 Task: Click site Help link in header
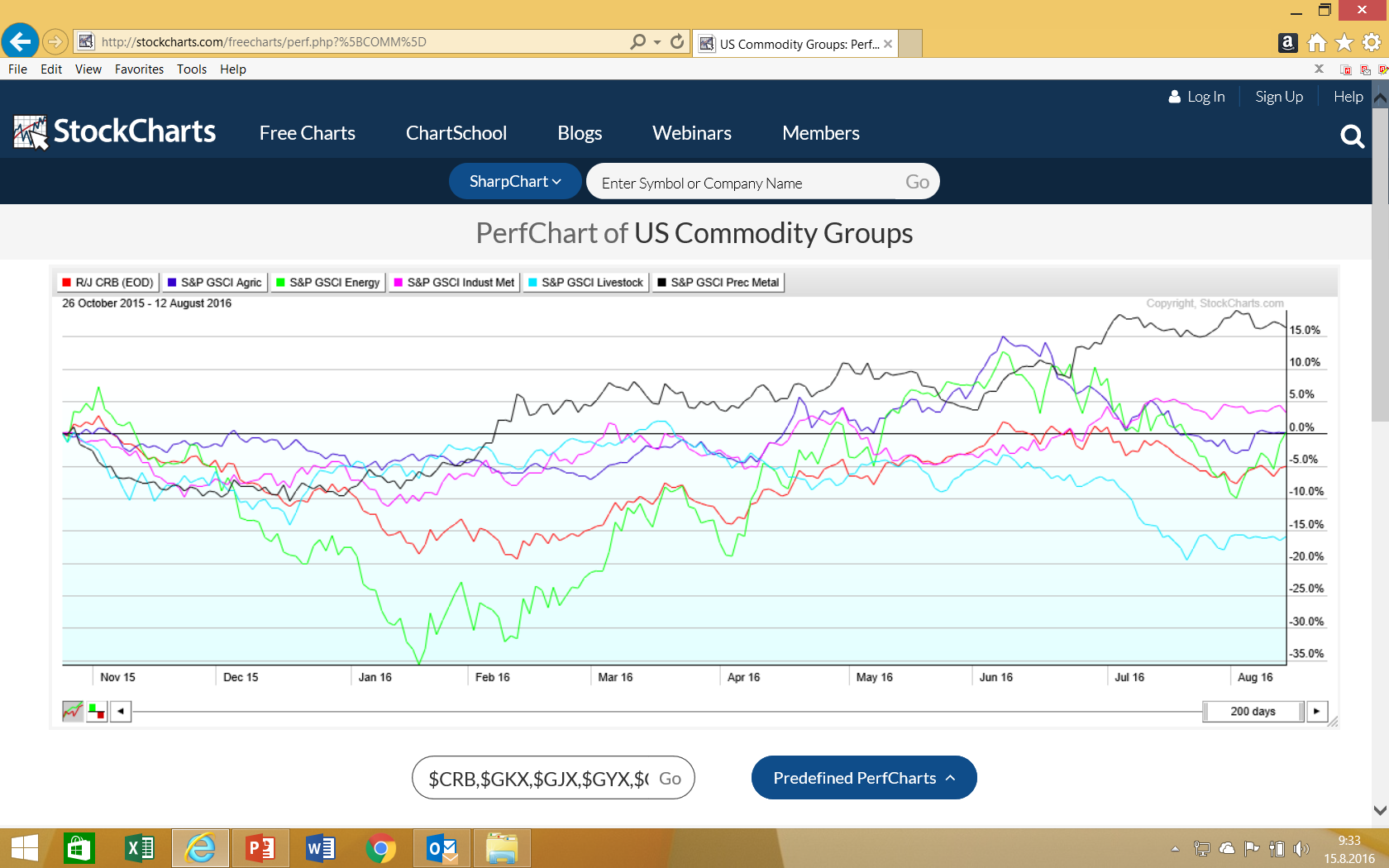click(x=1348, y=97)
